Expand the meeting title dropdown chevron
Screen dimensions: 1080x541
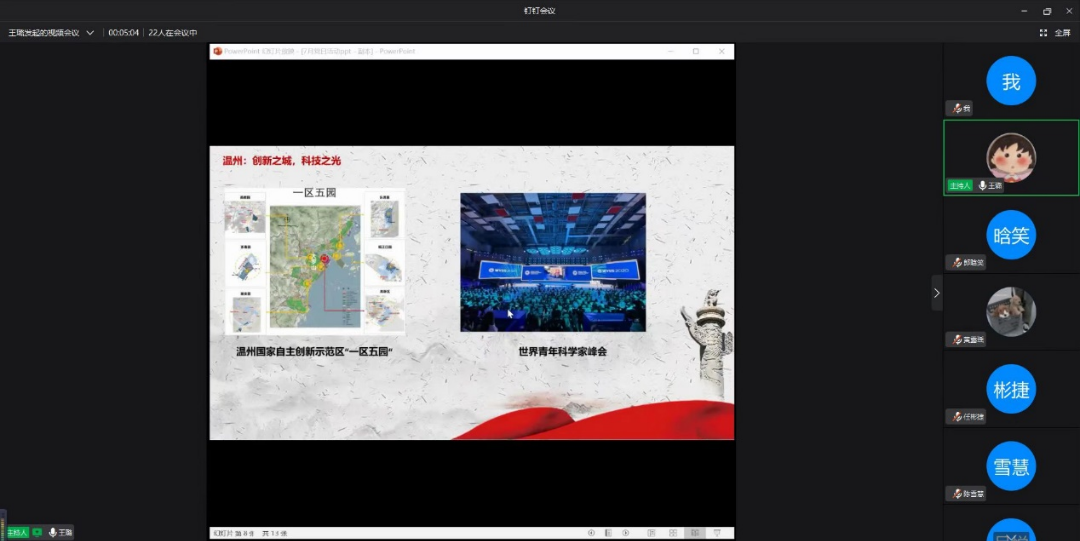(90, 33)
